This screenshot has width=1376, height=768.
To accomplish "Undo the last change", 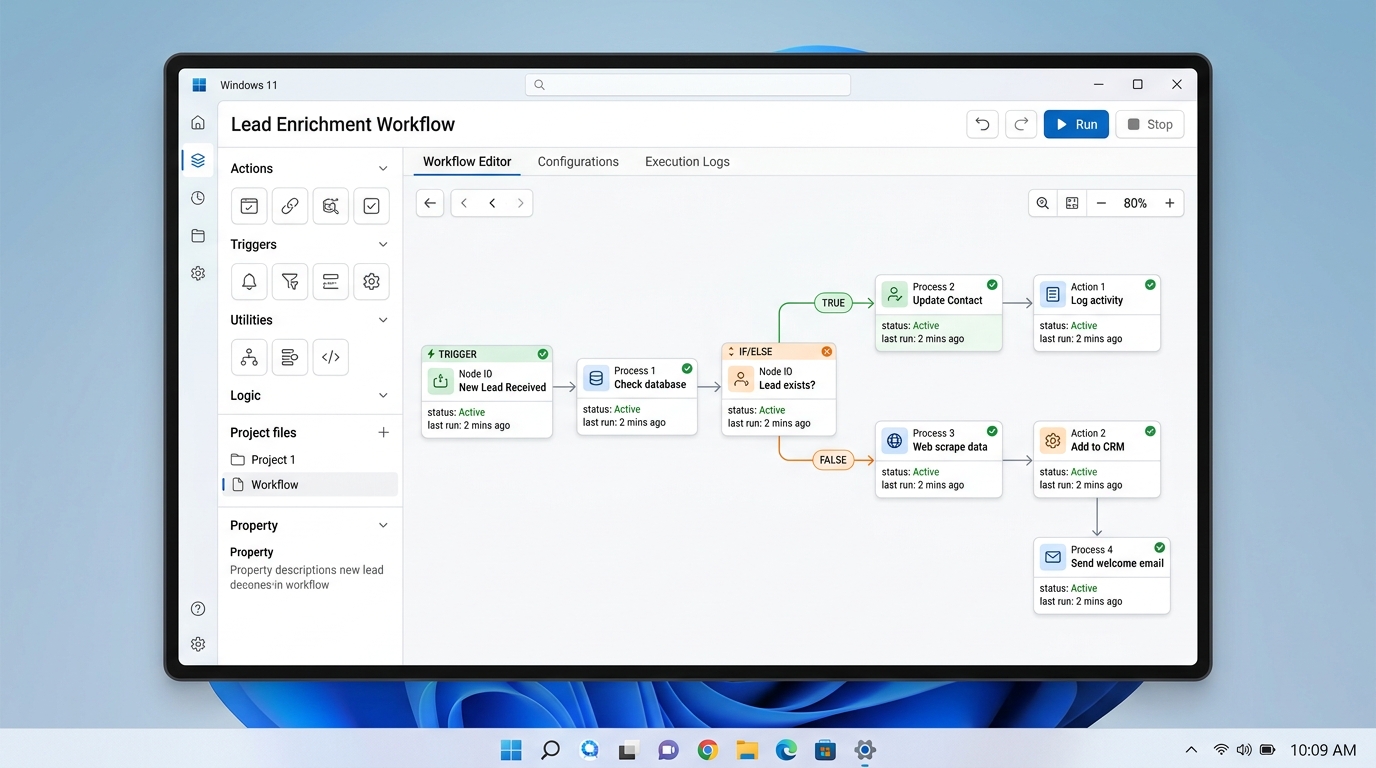I will click(x=982, y=124).
